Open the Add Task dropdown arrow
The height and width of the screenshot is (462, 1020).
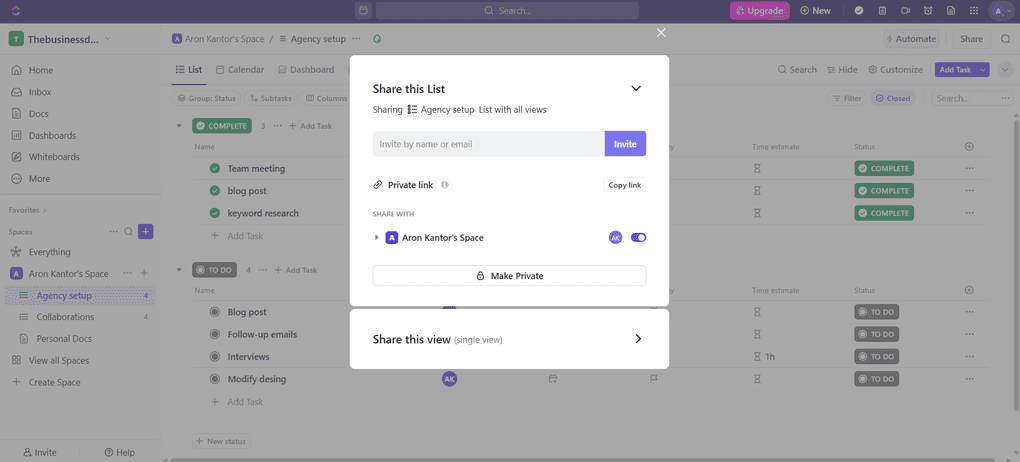983,70
